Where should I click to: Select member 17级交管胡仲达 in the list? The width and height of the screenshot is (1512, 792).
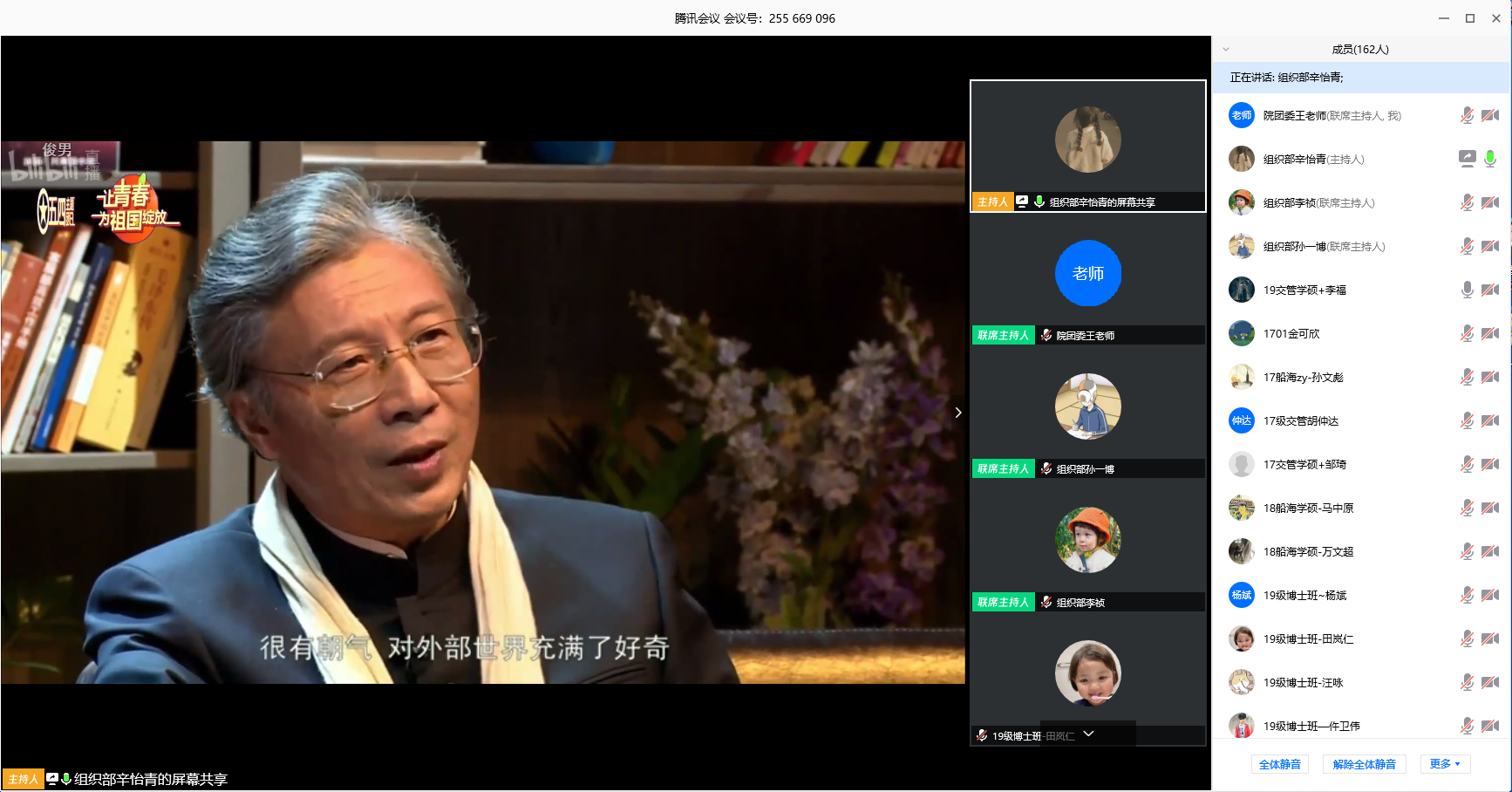click(1300, 420)
